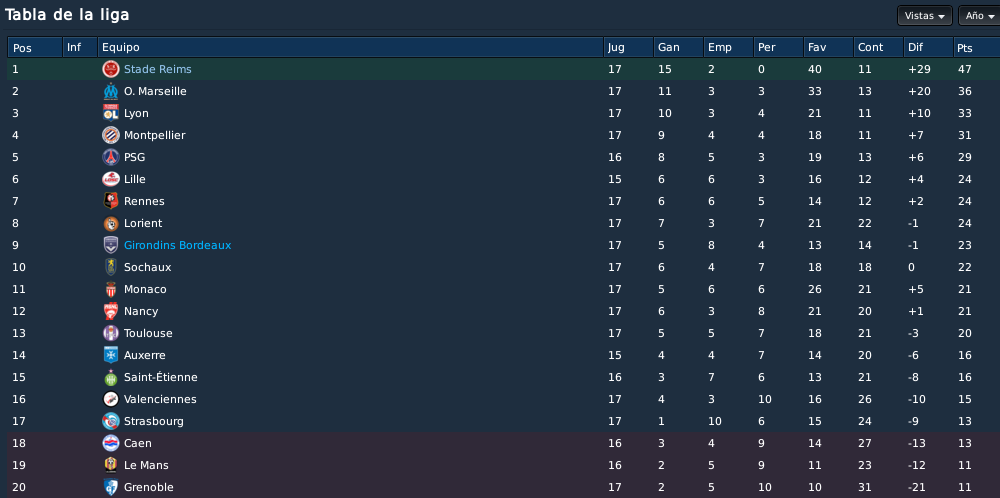This screenshot has height=498, width=1000.
Task: Click the Lyon team logo
Action: click(x=111, y=114)
